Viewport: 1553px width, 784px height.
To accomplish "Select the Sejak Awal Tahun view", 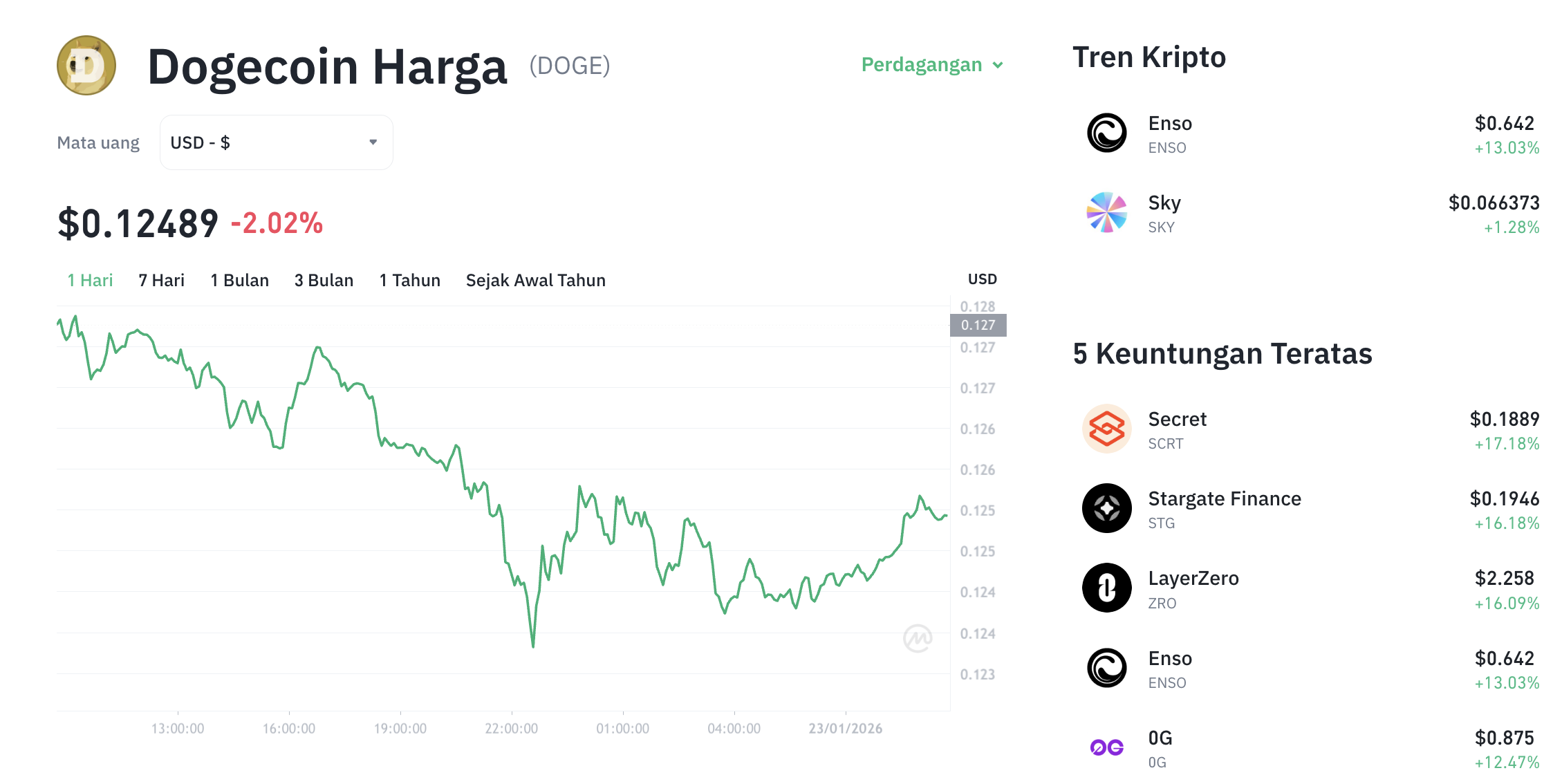I will point(535,280).
